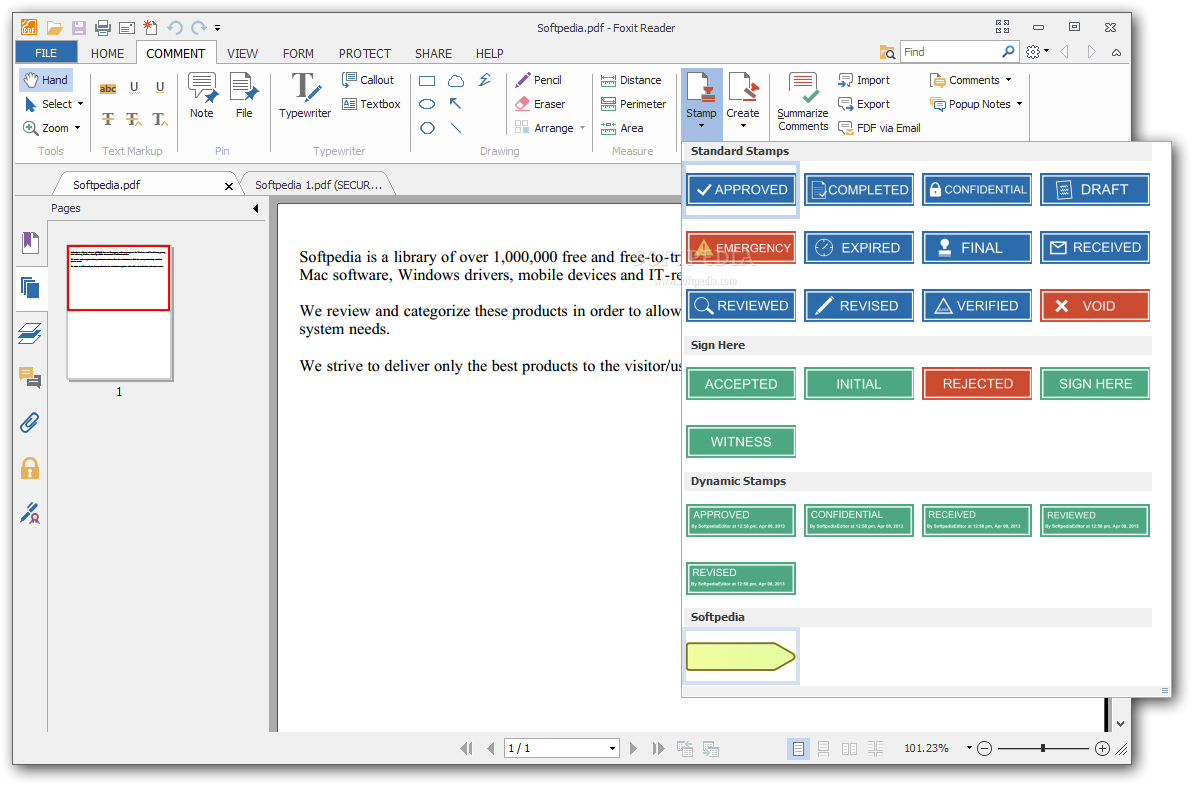Open the Attachments panel paperclip icon
The height and width of the screenshot is (785, 1192).
click(x=30, y=422)
